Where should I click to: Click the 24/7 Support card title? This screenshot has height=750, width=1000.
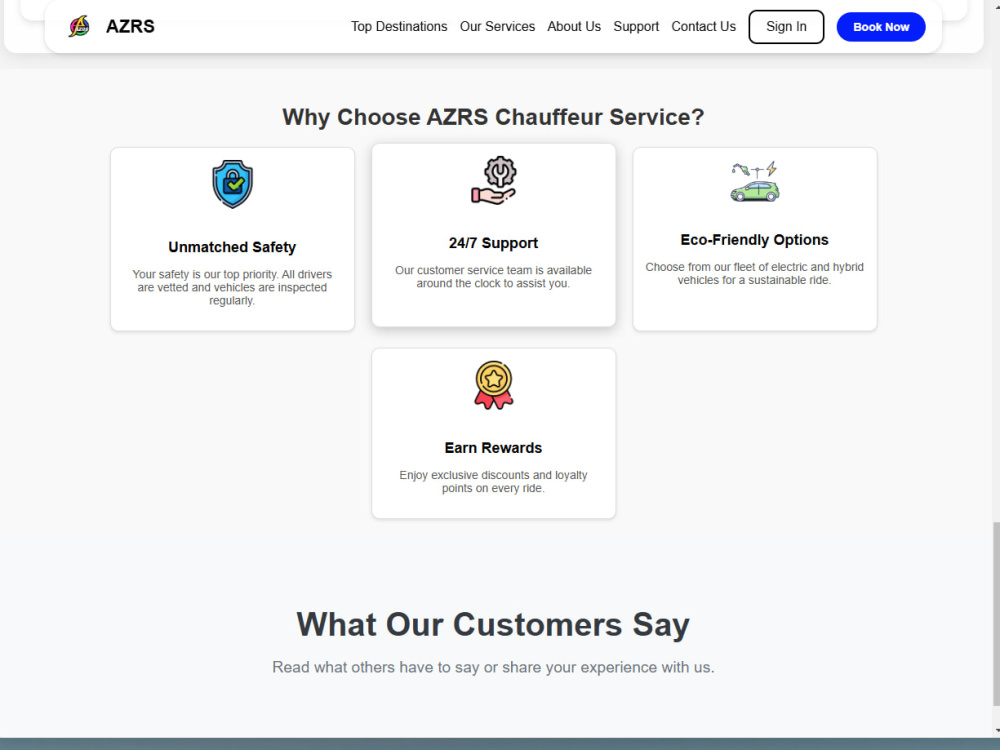494,243
